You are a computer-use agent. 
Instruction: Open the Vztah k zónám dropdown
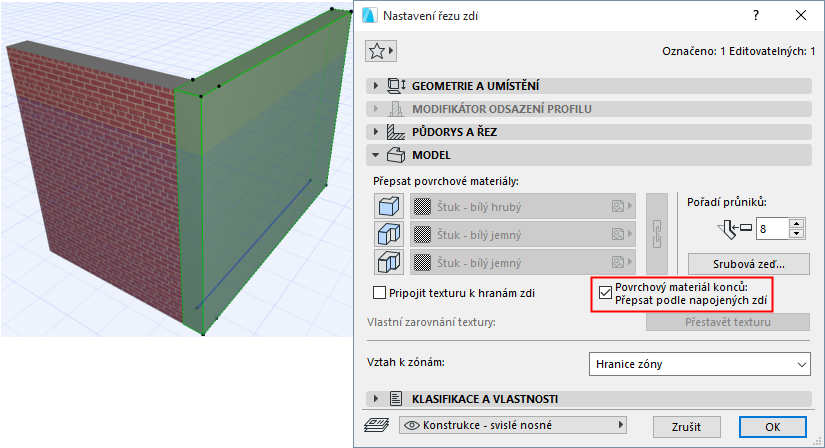tap(699, 364)
